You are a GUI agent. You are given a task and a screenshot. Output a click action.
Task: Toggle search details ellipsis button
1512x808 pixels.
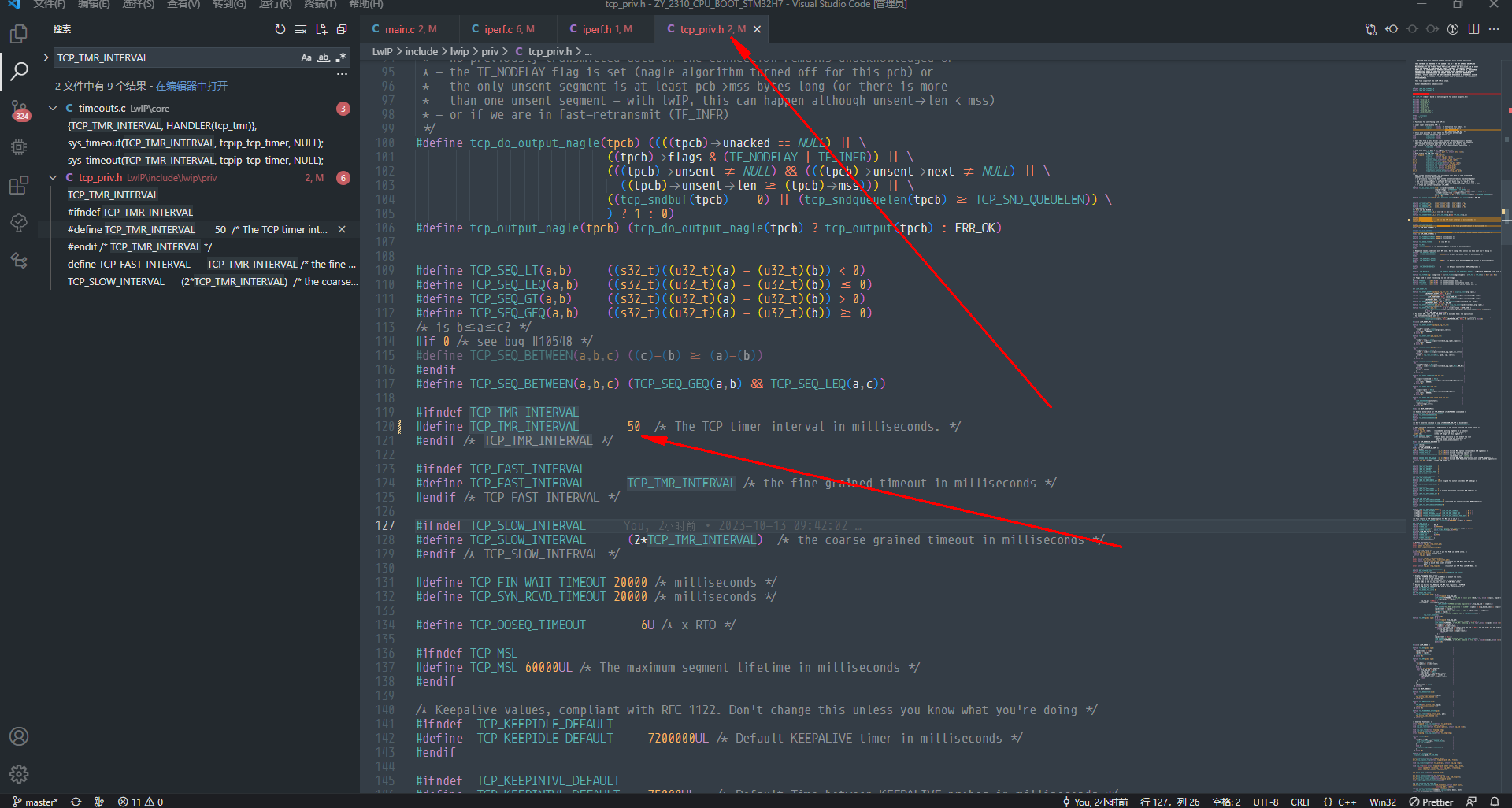coord(342,74)
